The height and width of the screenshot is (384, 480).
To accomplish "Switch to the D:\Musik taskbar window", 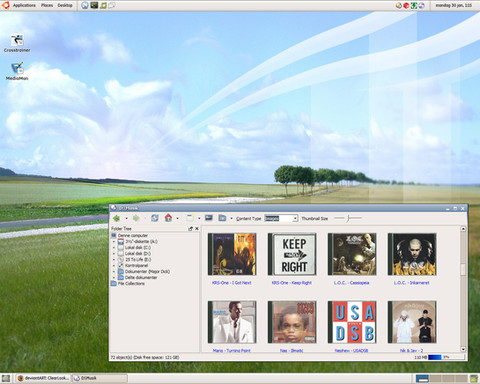I will tap(100, 378).
